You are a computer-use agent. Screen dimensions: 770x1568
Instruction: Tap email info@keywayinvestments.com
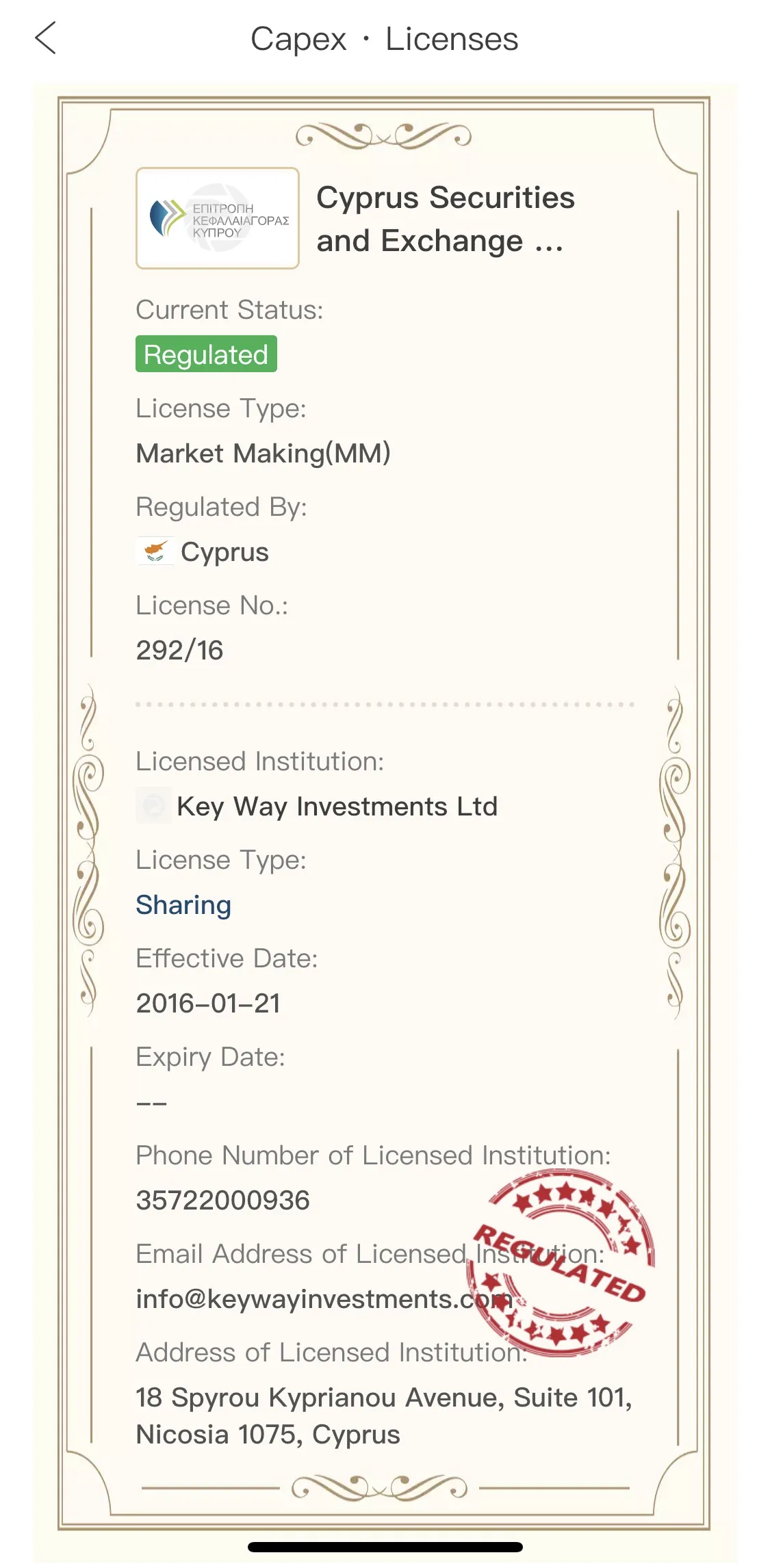324,1298
